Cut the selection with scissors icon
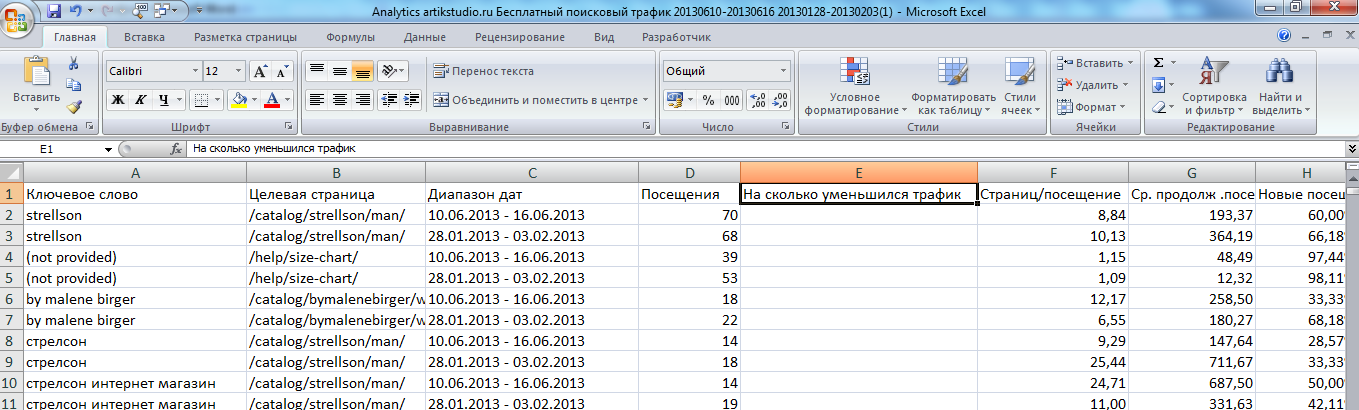The image size is (1359, 410). pyautogui.click(x=73, y=63)
